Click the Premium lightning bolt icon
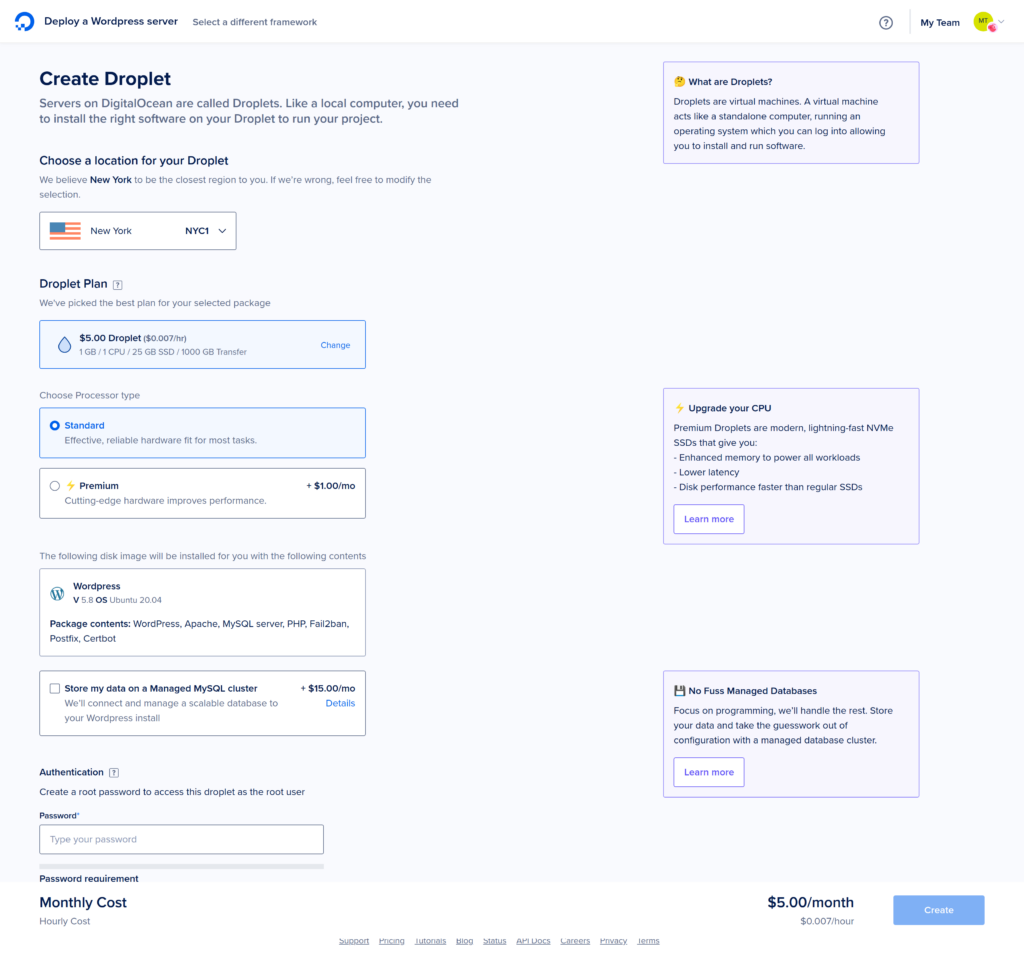The image size is (1024, 957). click(71, 486)
